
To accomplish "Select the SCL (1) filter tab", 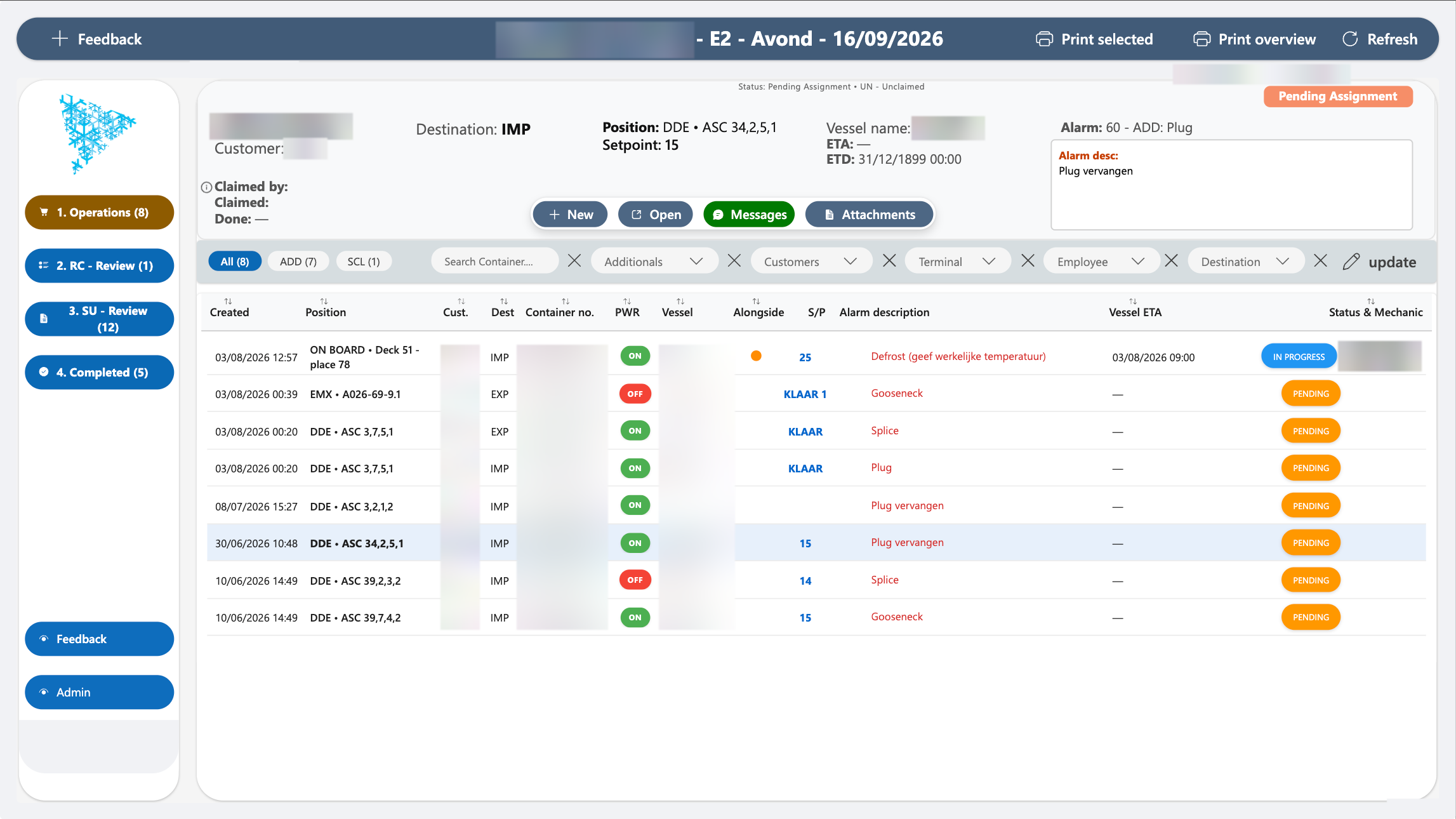I will (364, 262).
